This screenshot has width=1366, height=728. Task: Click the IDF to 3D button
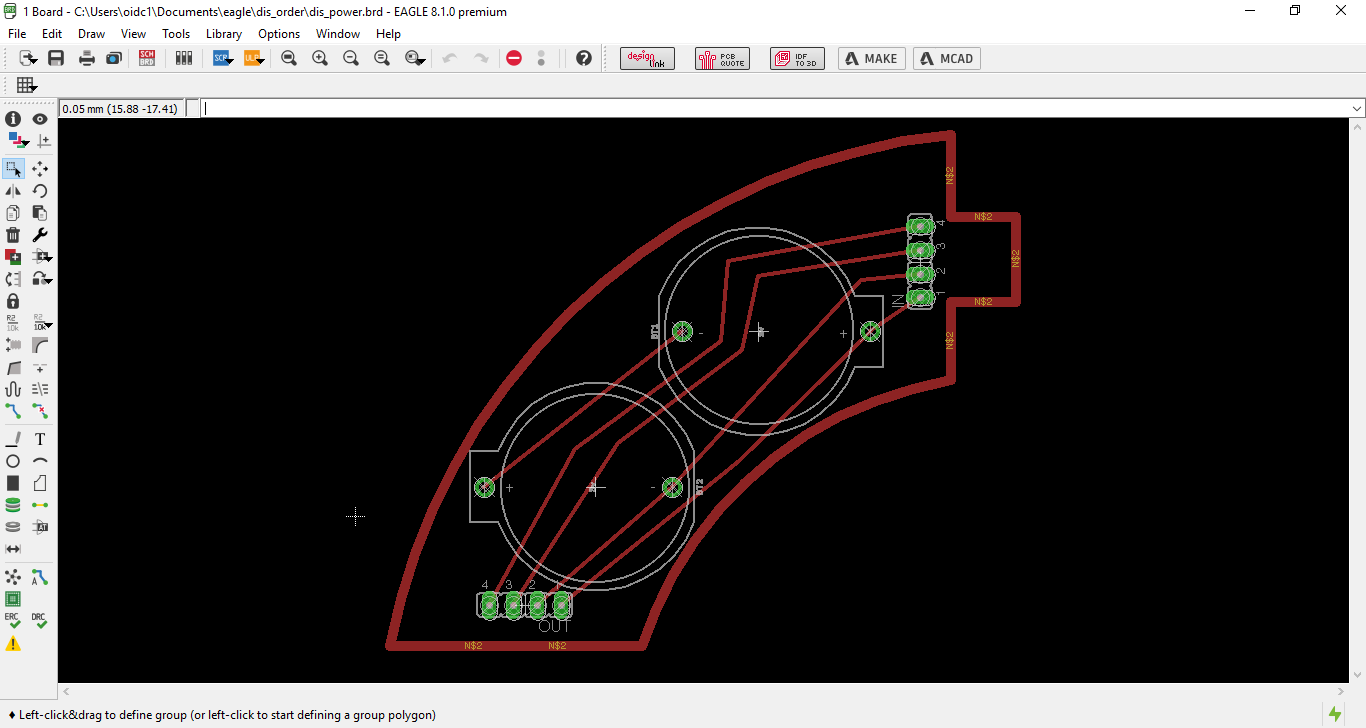click(x=797, y=59)
